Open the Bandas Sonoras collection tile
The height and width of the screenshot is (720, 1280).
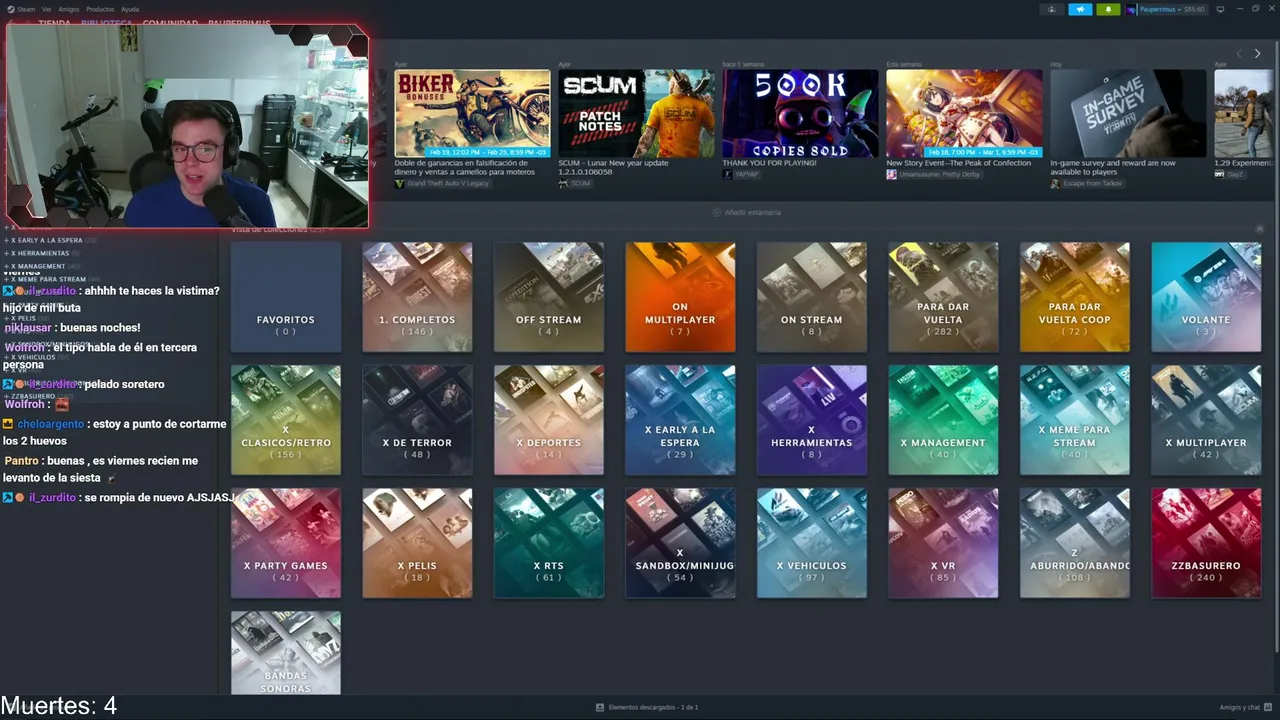(286, 653)
